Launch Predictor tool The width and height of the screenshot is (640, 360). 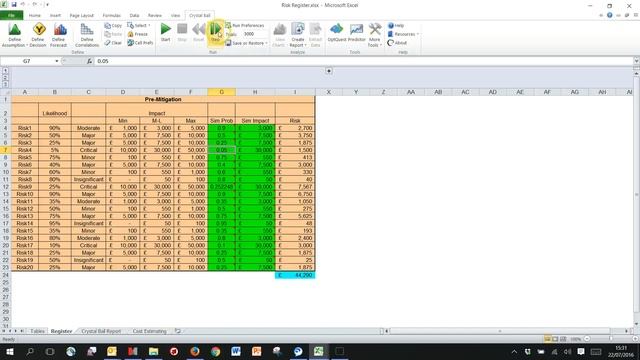click(x=356, y=33)
